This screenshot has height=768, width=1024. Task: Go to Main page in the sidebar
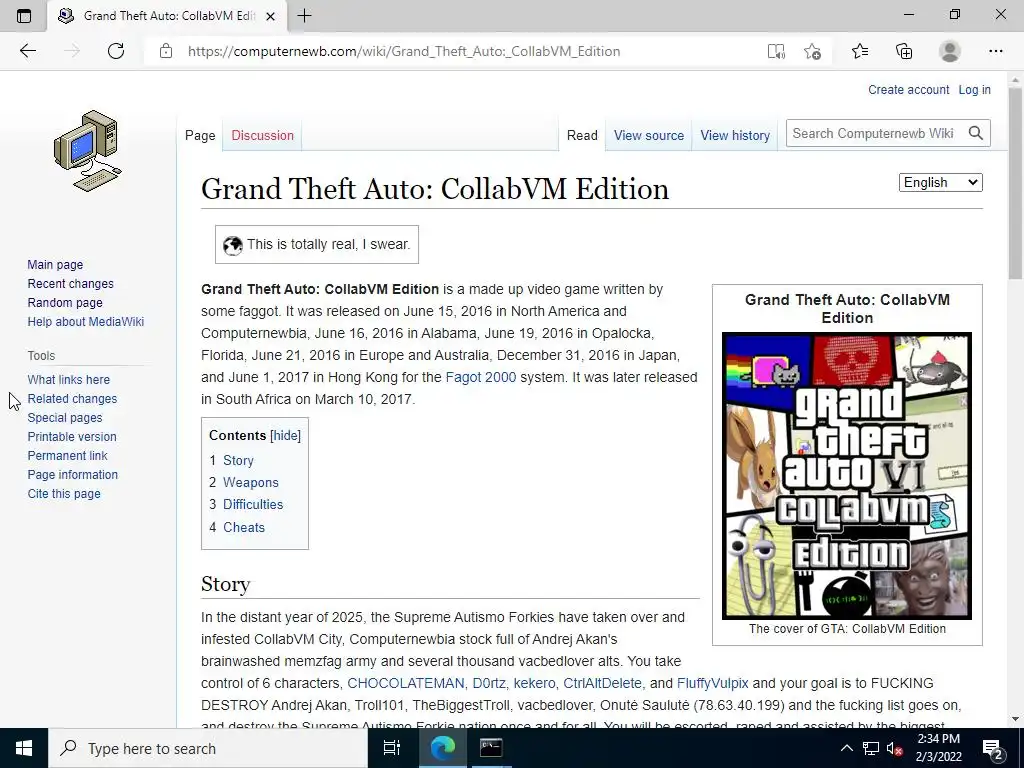[55, 264]
